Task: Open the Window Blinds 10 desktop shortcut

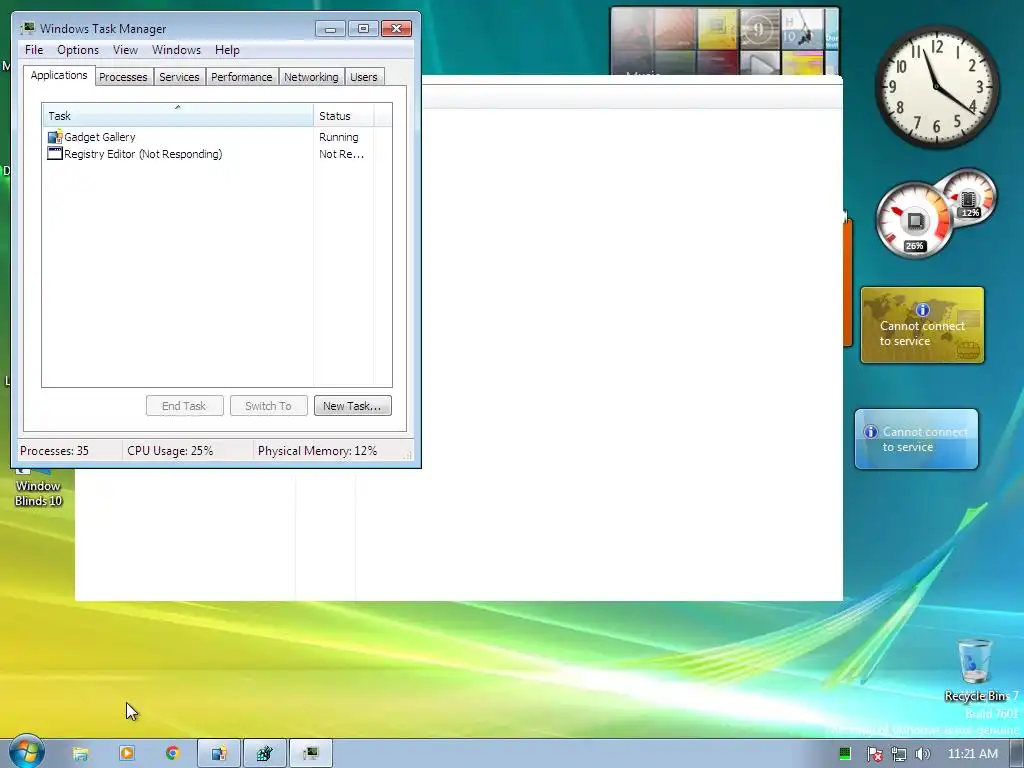Action: 38,487
